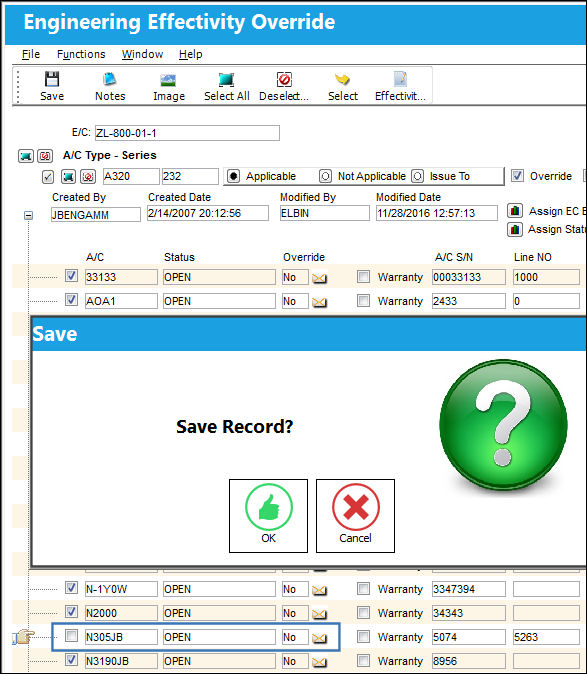Click select-all icon beside A/C Type - Series
The image size is (587, 674).
26,156
